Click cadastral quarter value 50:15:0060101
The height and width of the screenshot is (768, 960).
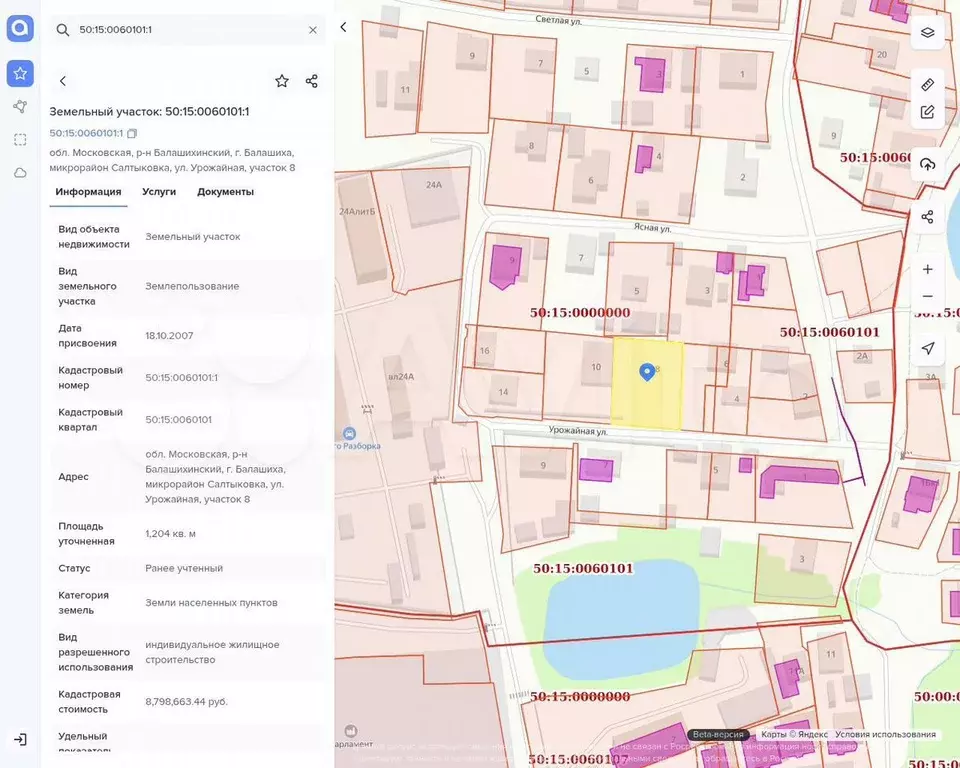178,420
